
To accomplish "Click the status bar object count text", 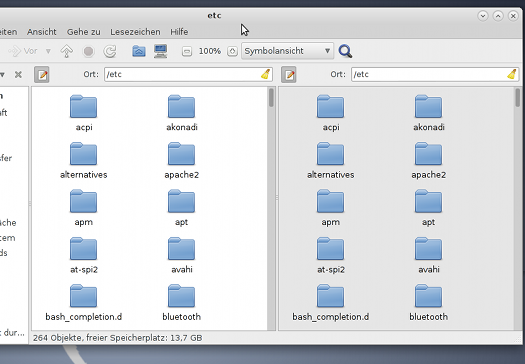I will click(x=118, y=338).
